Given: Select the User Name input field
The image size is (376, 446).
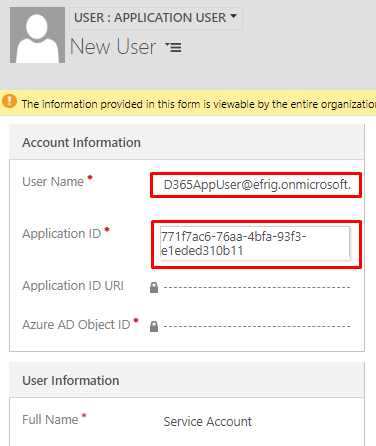Looking at the screenshot, I should pyautogui.click(x=256, y=185).
